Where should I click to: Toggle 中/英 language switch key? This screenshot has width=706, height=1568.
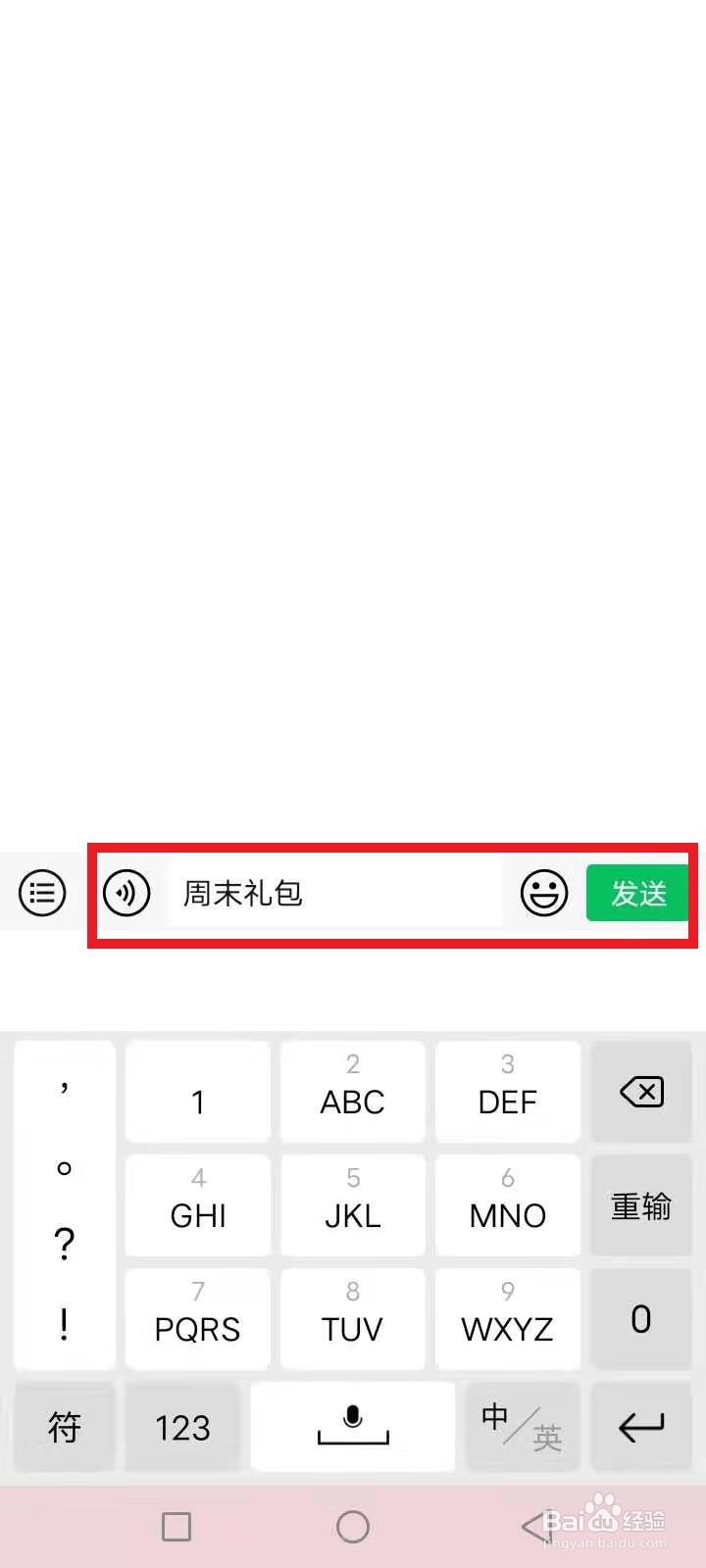[523, 1427]
